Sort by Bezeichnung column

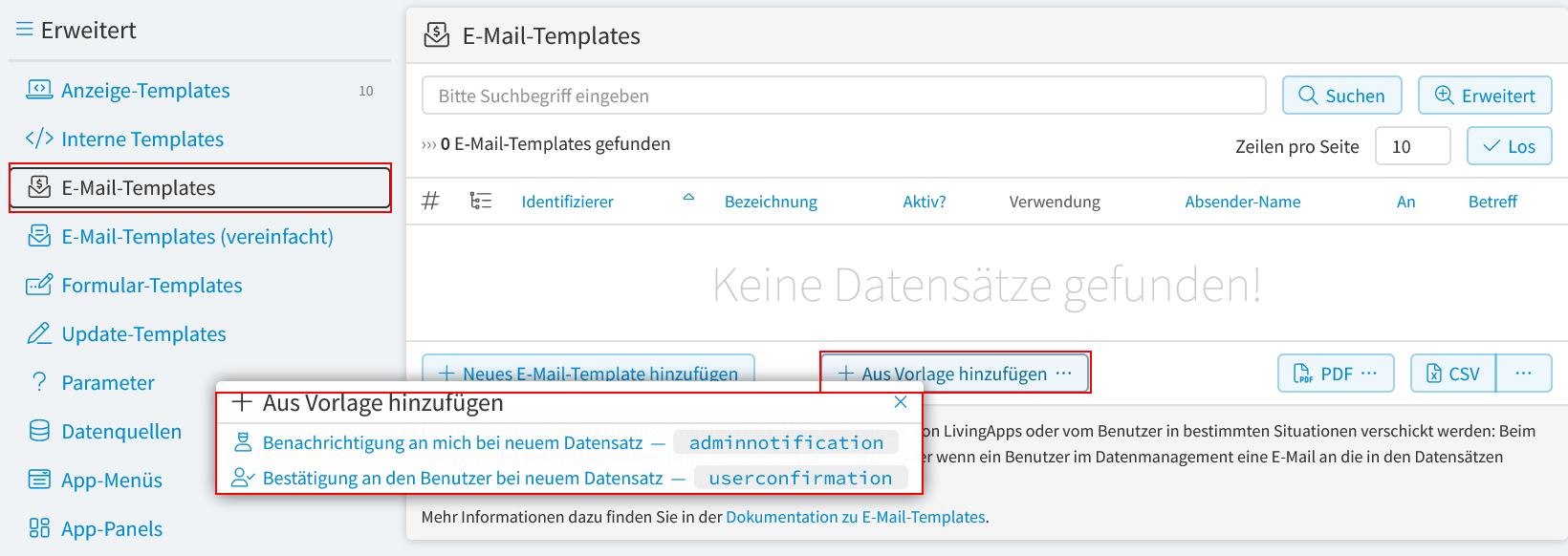click(771, 202)
